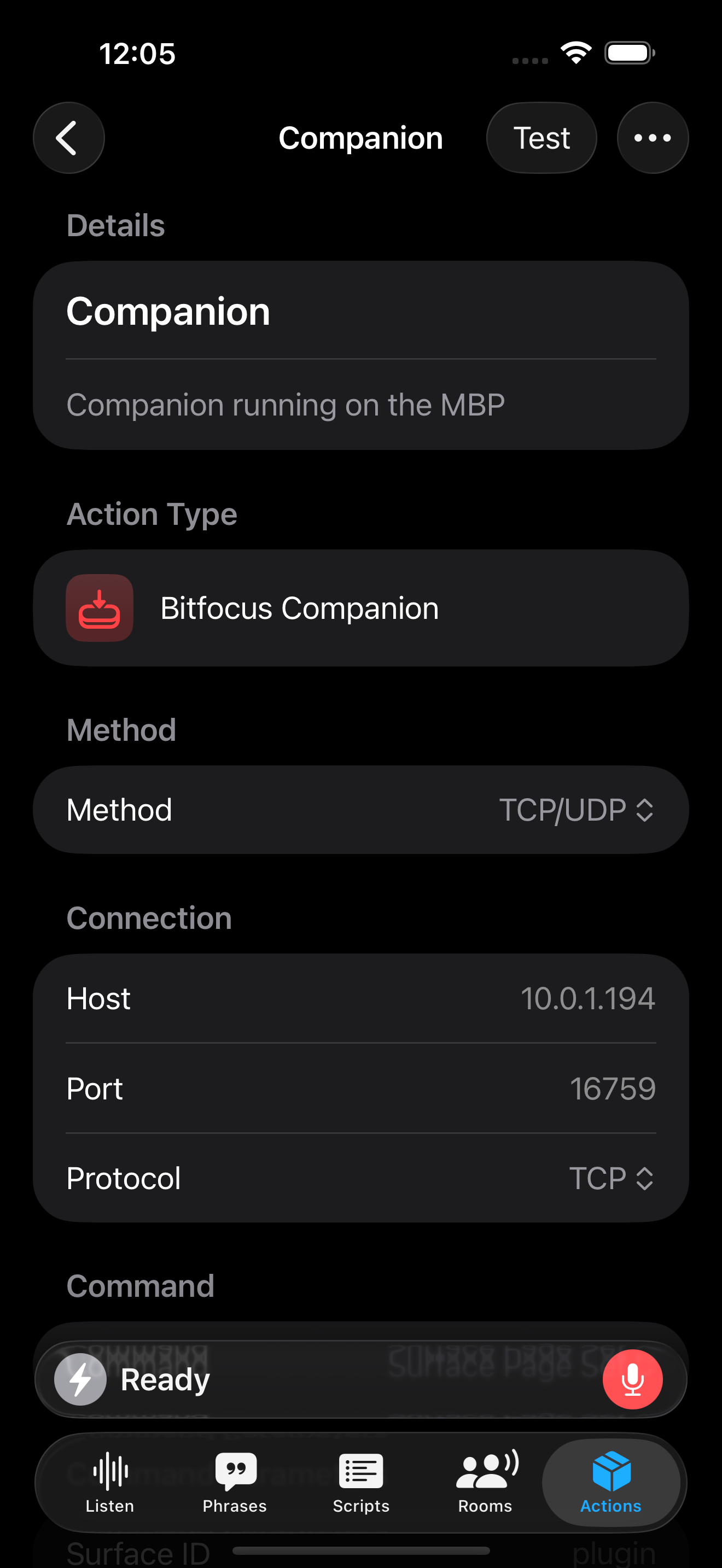This screenshot has width=722, height=1568.
Task: Tap the battery status icon
Action: (630, 53)
